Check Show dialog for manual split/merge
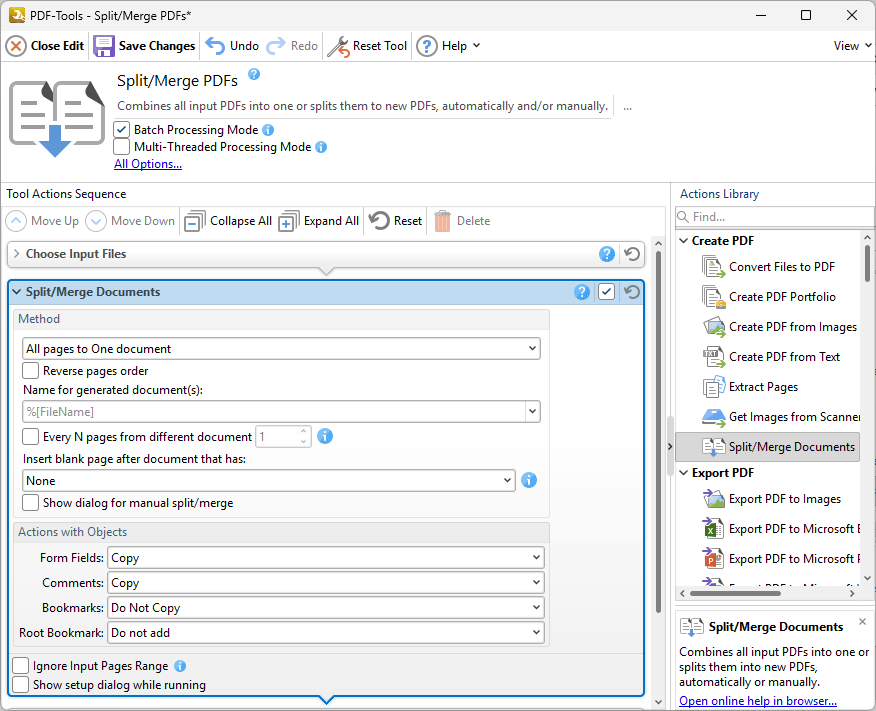Viewport: 876px width, 711px height. [x=30, y=503]
